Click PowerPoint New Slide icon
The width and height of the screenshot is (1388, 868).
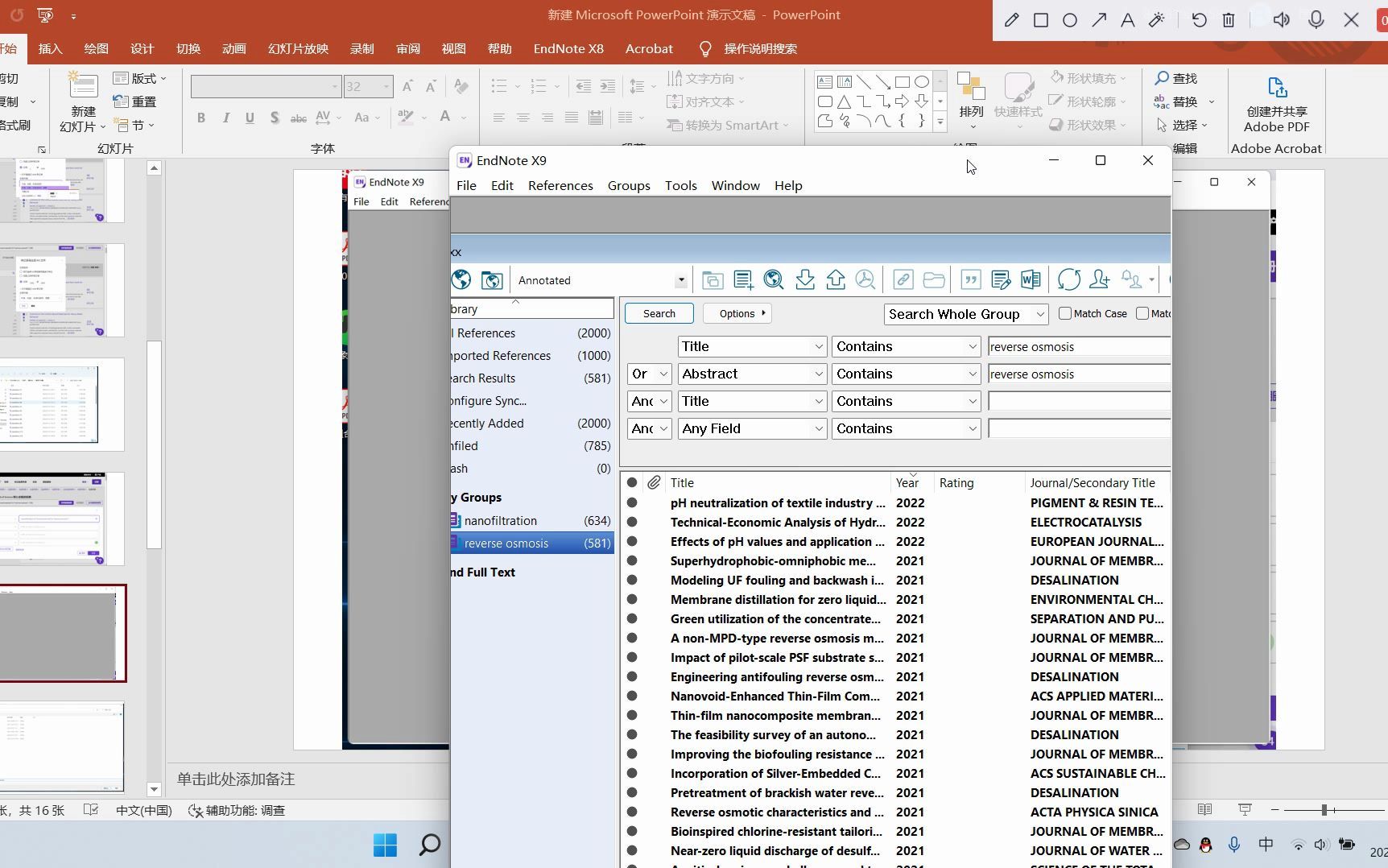pyautogui.click(x=83, y=85)
